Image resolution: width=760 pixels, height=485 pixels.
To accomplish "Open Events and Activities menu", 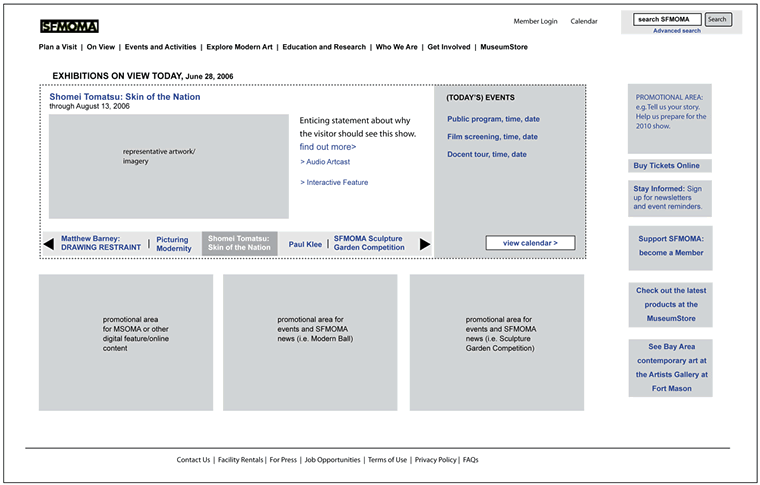I will (x=160, y=47).
